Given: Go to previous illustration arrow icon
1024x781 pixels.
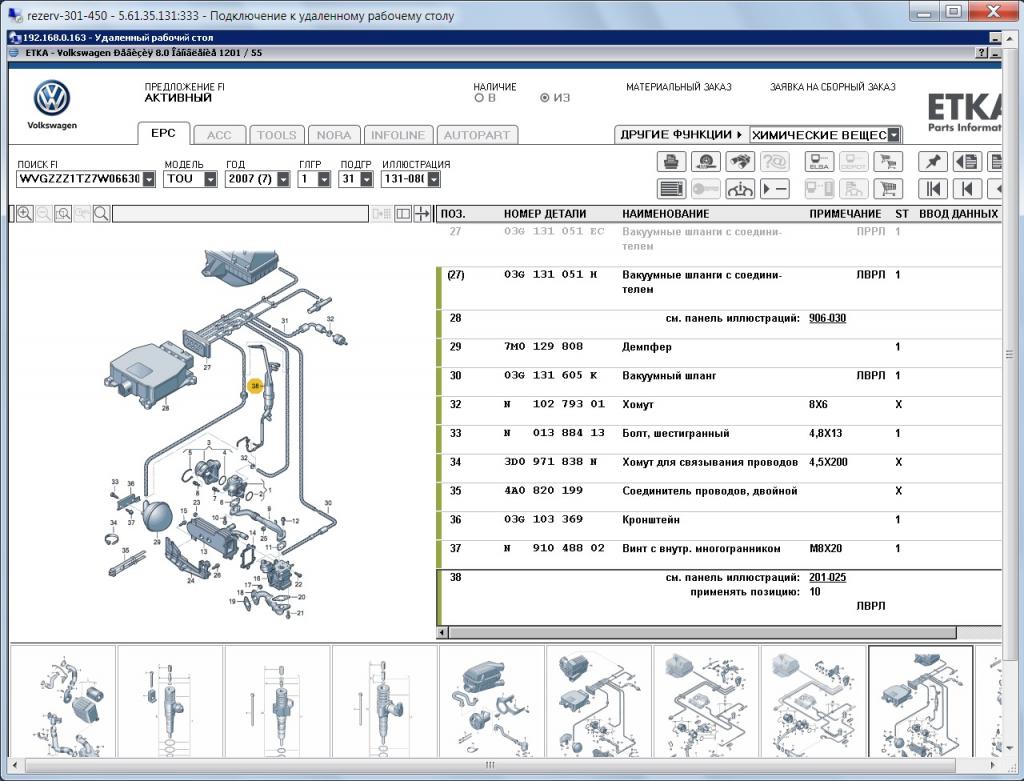Looking at the screenshot, I should [967, 189].
